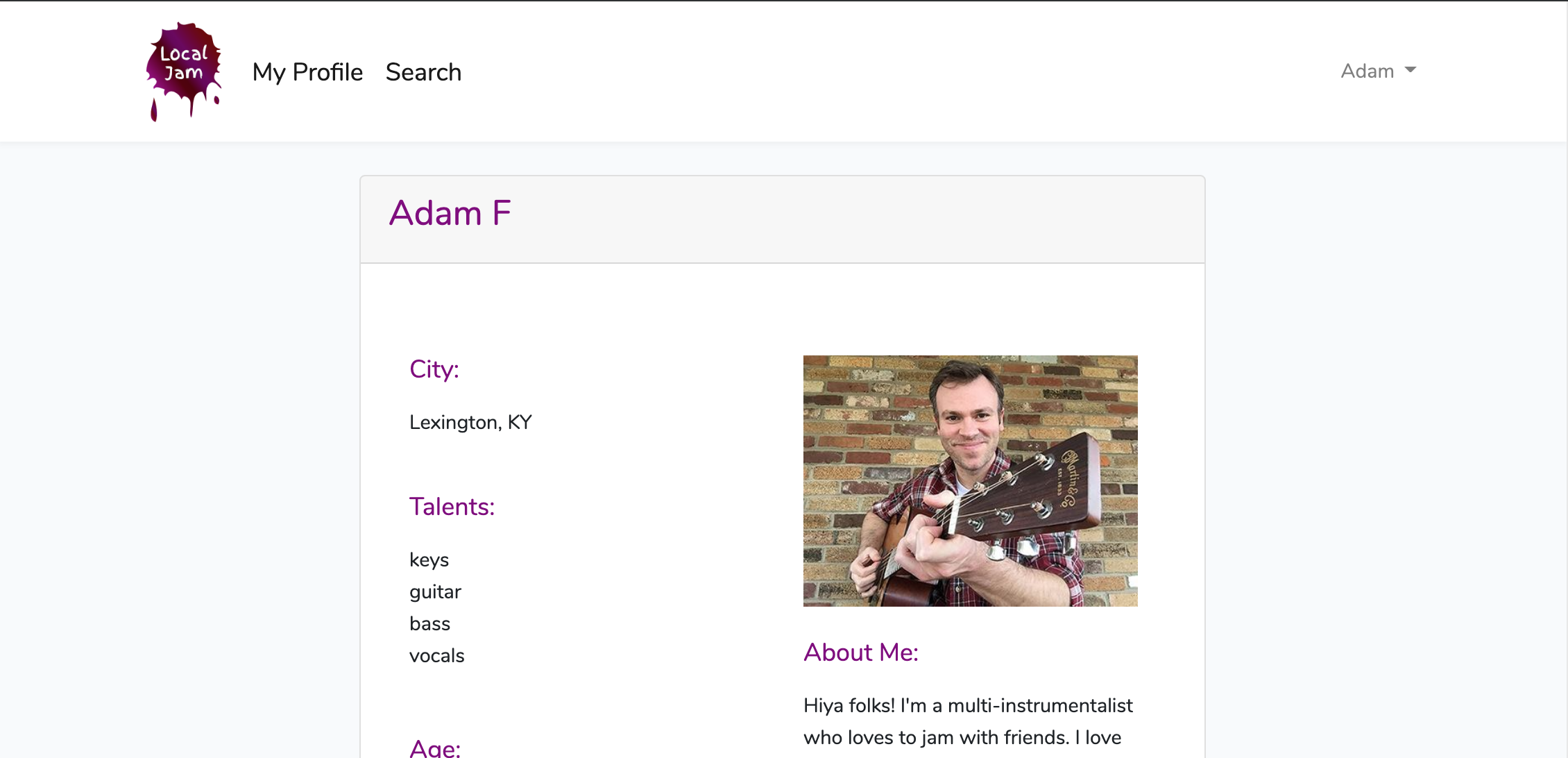Select the Age heading
The height and width of the screenshot is (758, 1568).
pyautogui.click(x=435, y=748)
